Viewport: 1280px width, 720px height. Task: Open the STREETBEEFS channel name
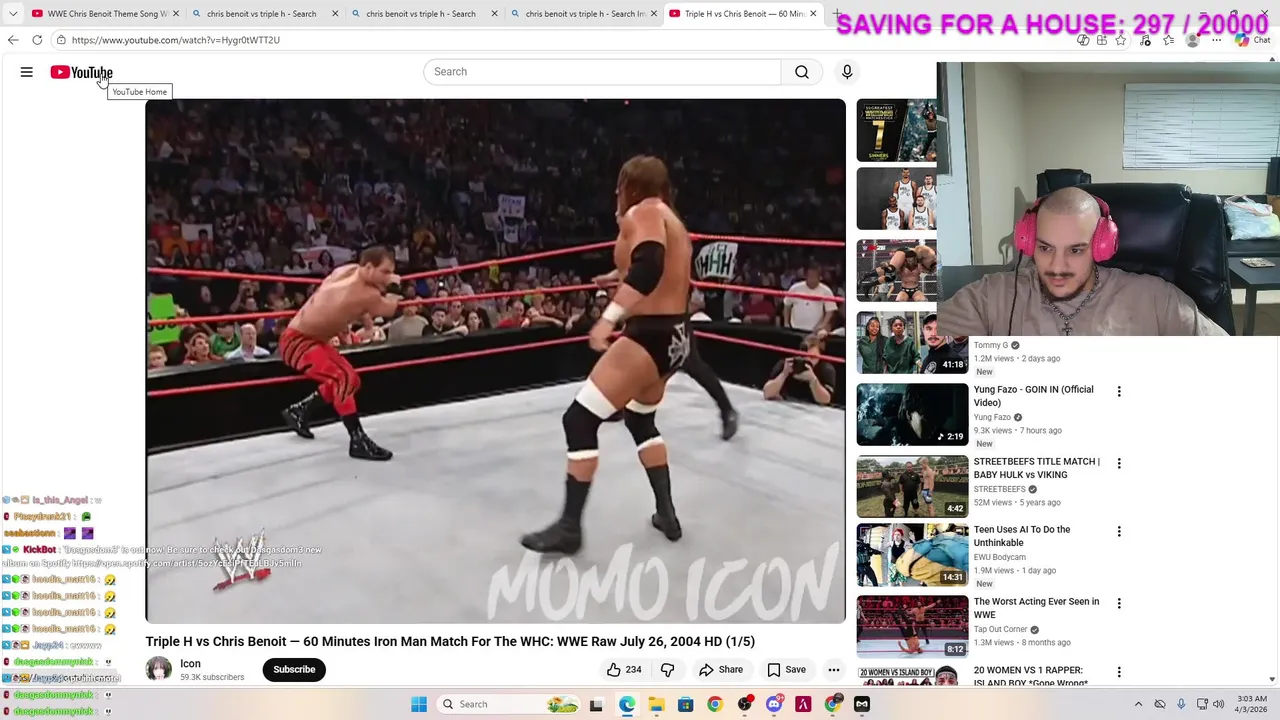click(1000, 490)
